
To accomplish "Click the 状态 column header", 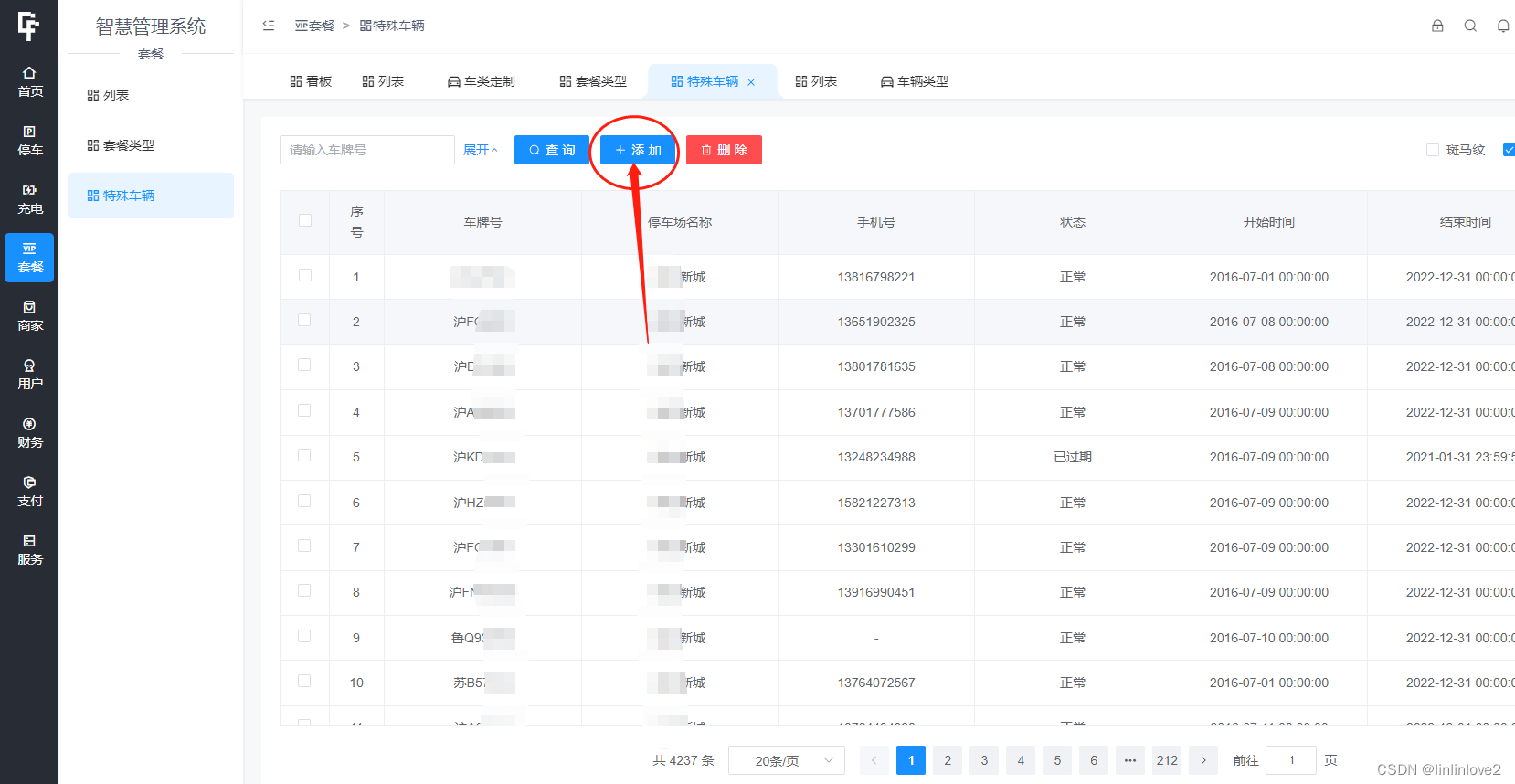I will 1073,222.
